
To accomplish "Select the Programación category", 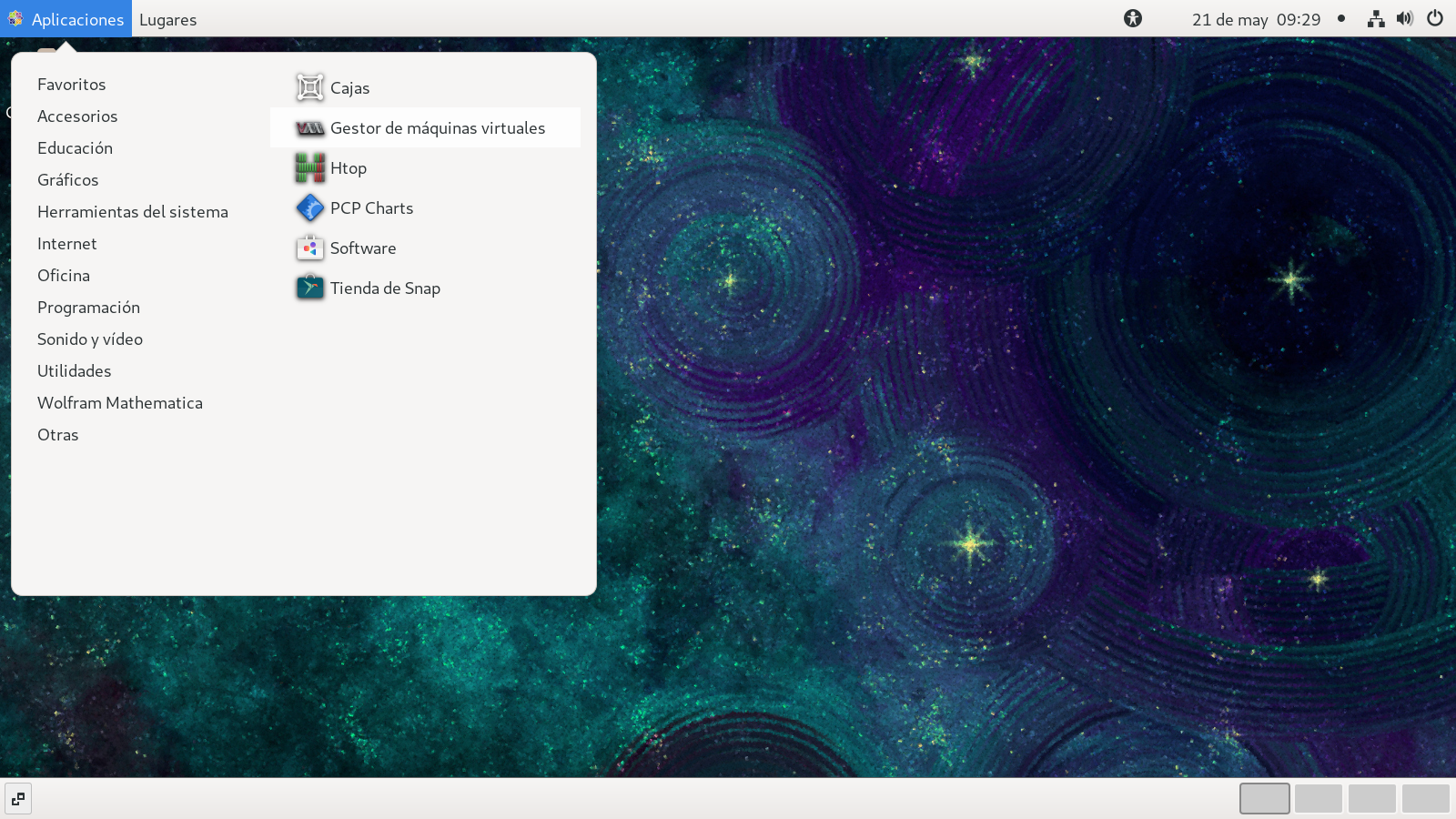I will click(x=88, y=308).
